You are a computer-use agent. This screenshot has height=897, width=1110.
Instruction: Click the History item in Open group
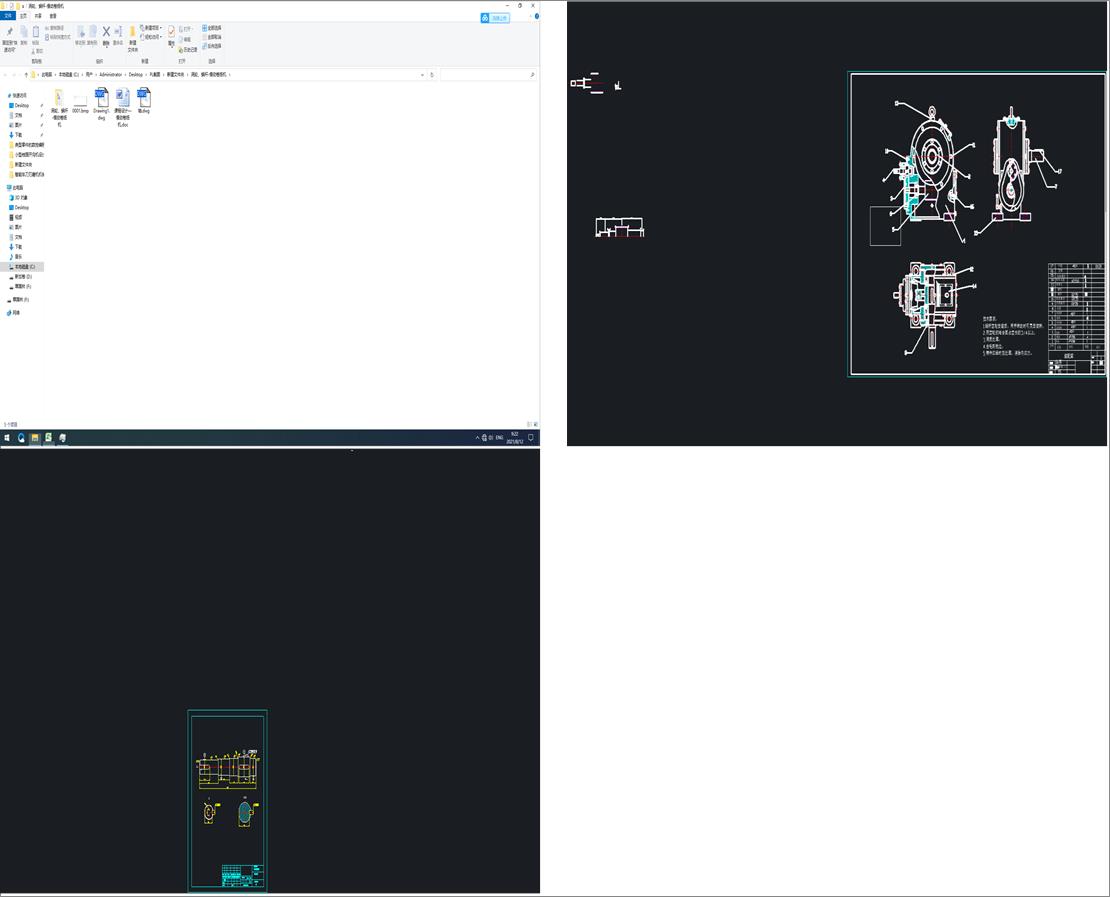pos(188,50)
